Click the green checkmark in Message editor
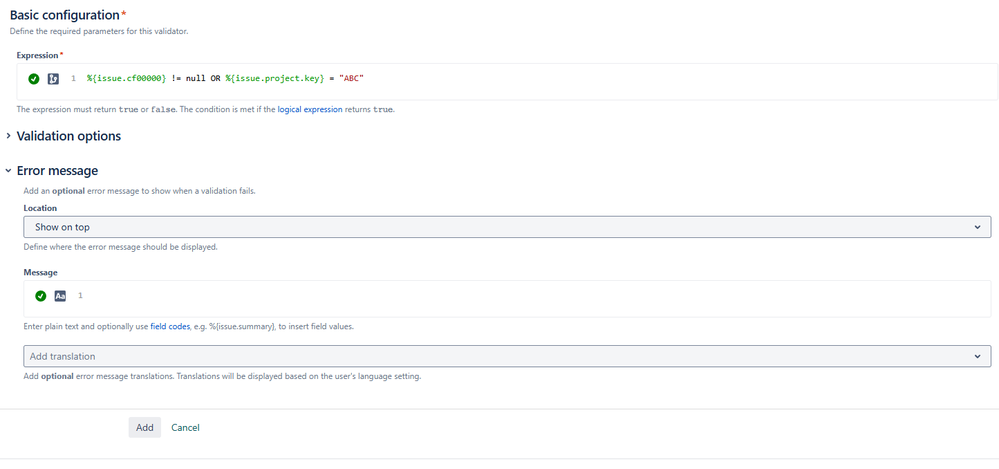 point(41,296)
